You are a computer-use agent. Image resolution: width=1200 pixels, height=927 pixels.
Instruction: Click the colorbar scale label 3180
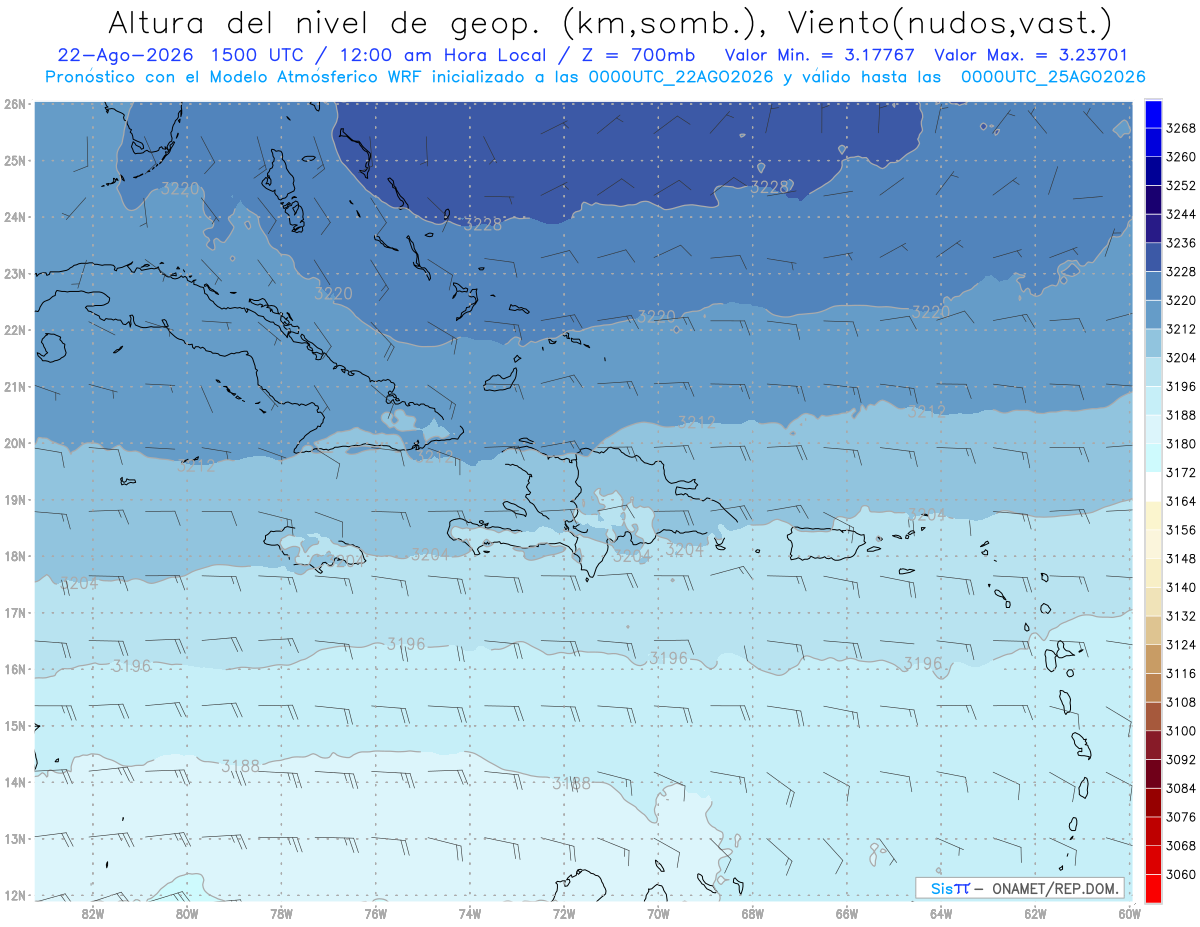click(x=1181, y=444)
